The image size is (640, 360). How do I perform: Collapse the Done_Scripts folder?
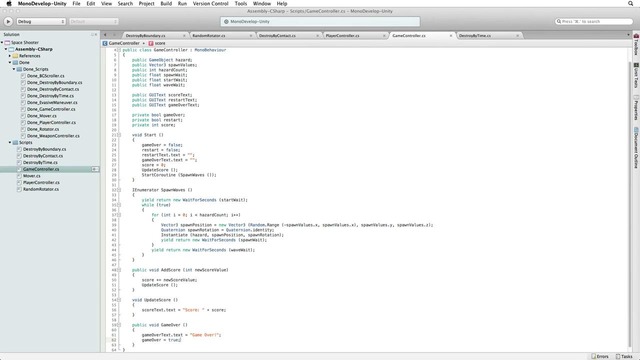click(x=14, y=69)
